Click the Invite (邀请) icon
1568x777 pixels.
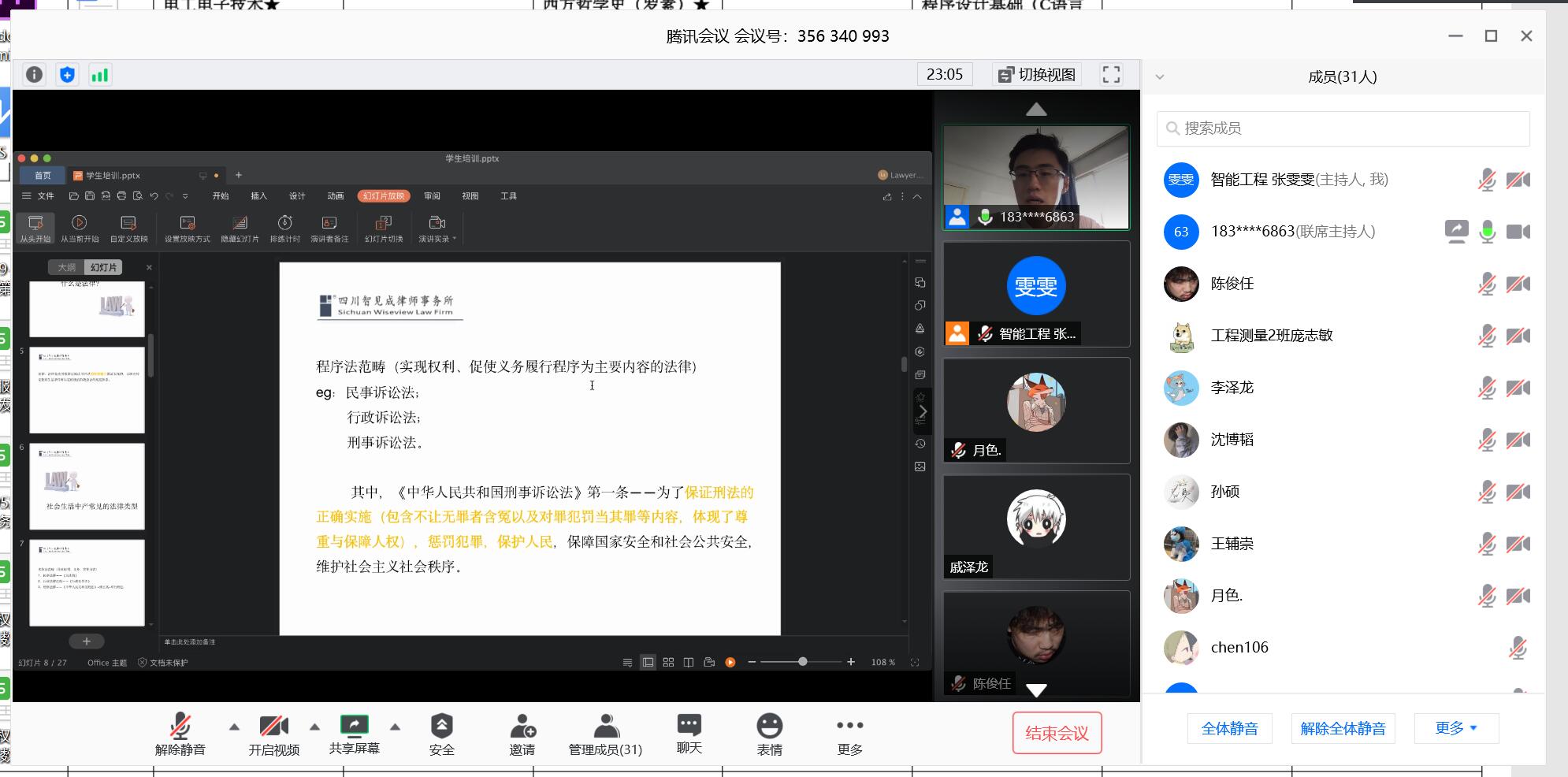tap(522, 734)
